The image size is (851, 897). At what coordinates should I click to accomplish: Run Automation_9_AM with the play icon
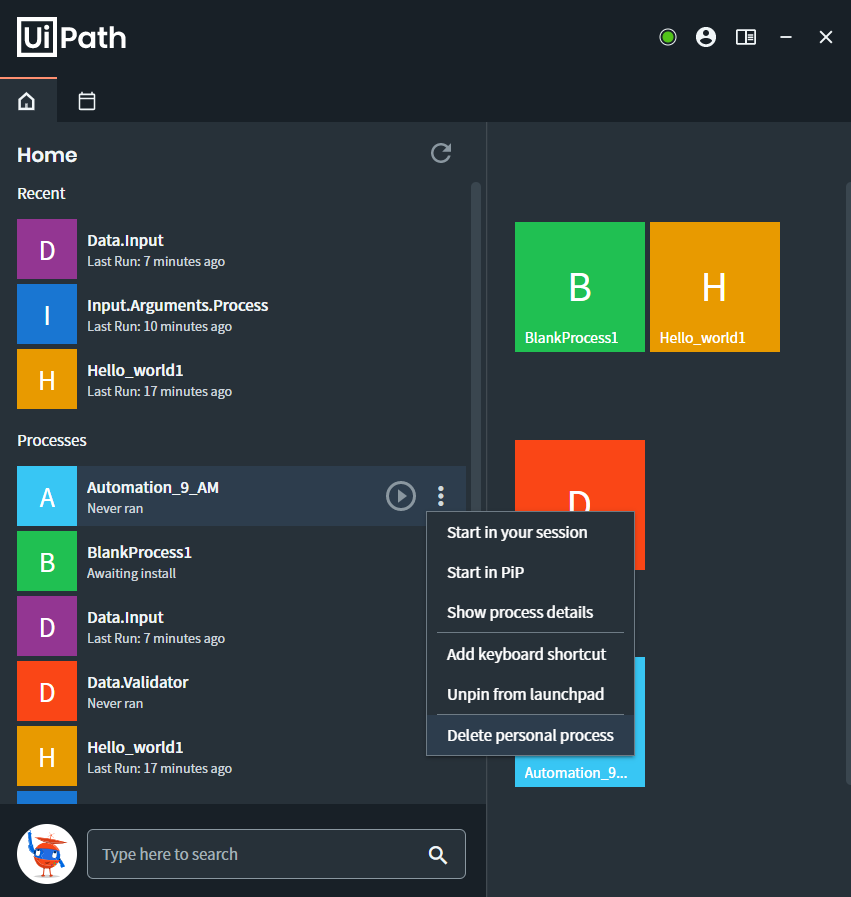coord(401,496)
